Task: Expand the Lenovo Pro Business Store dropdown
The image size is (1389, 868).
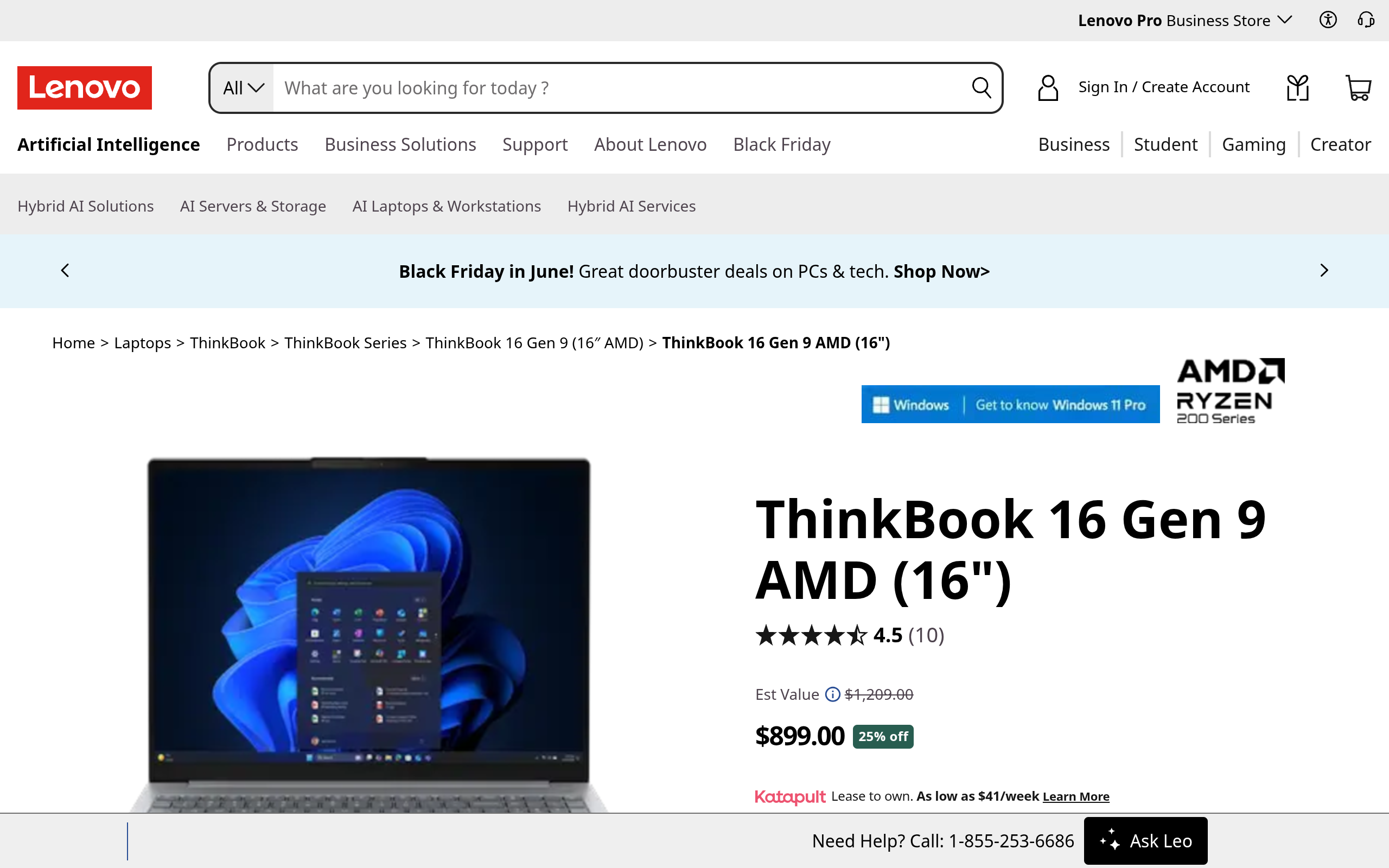Action: (1184, 21)
